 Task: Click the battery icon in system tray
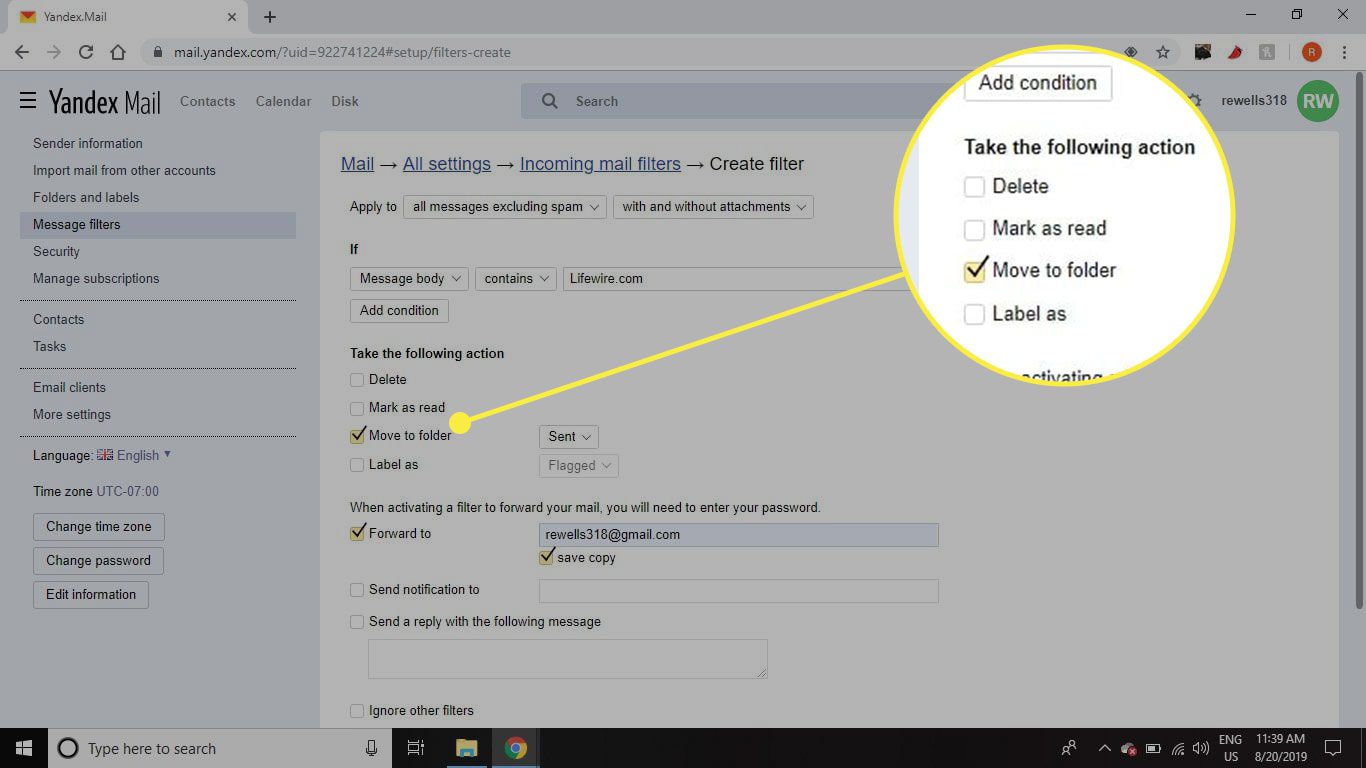(1153, 748)
